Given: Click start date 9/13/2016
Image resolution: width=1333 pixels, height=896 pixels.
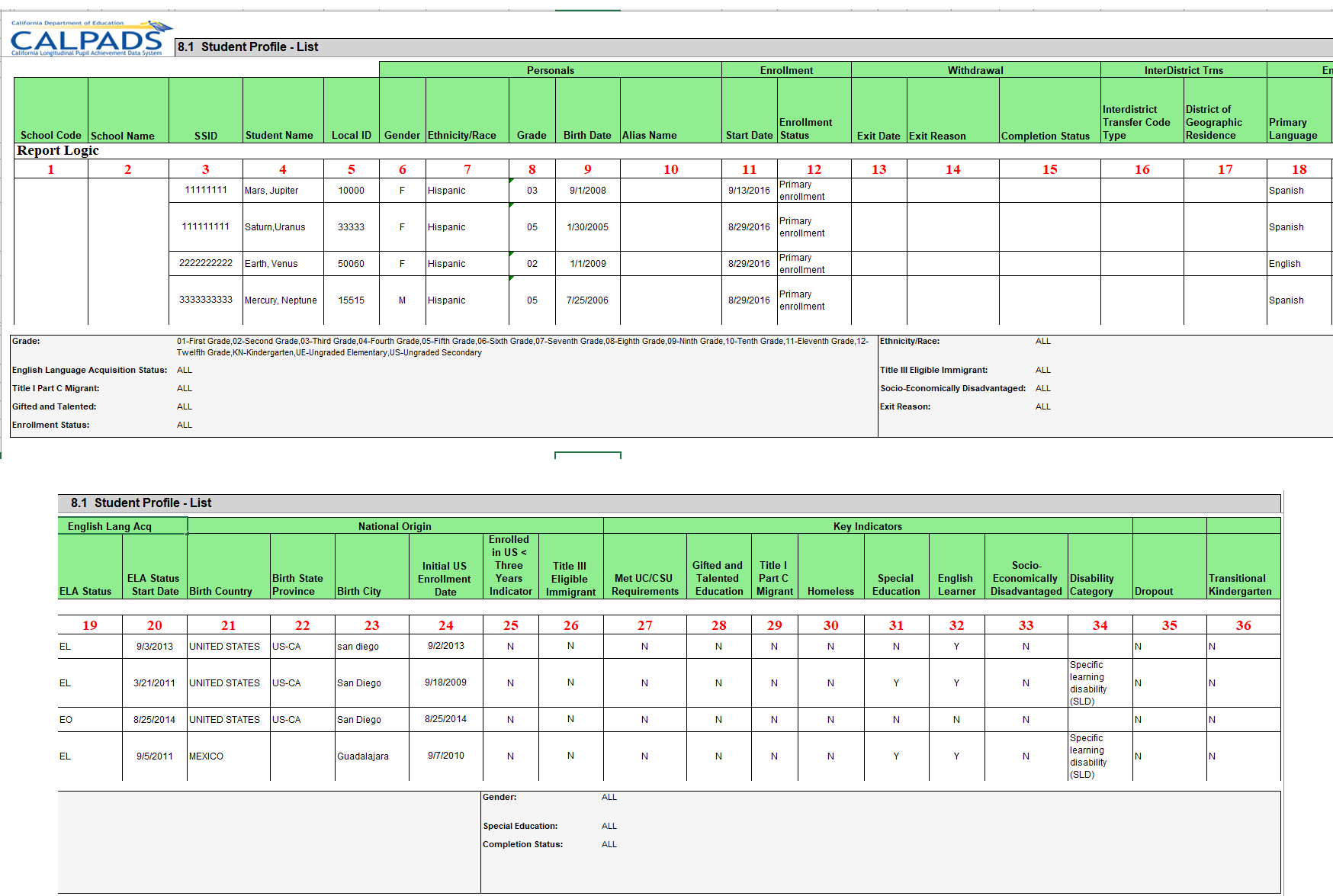Looking at the screenshot, I should click(x=750, y=191).
